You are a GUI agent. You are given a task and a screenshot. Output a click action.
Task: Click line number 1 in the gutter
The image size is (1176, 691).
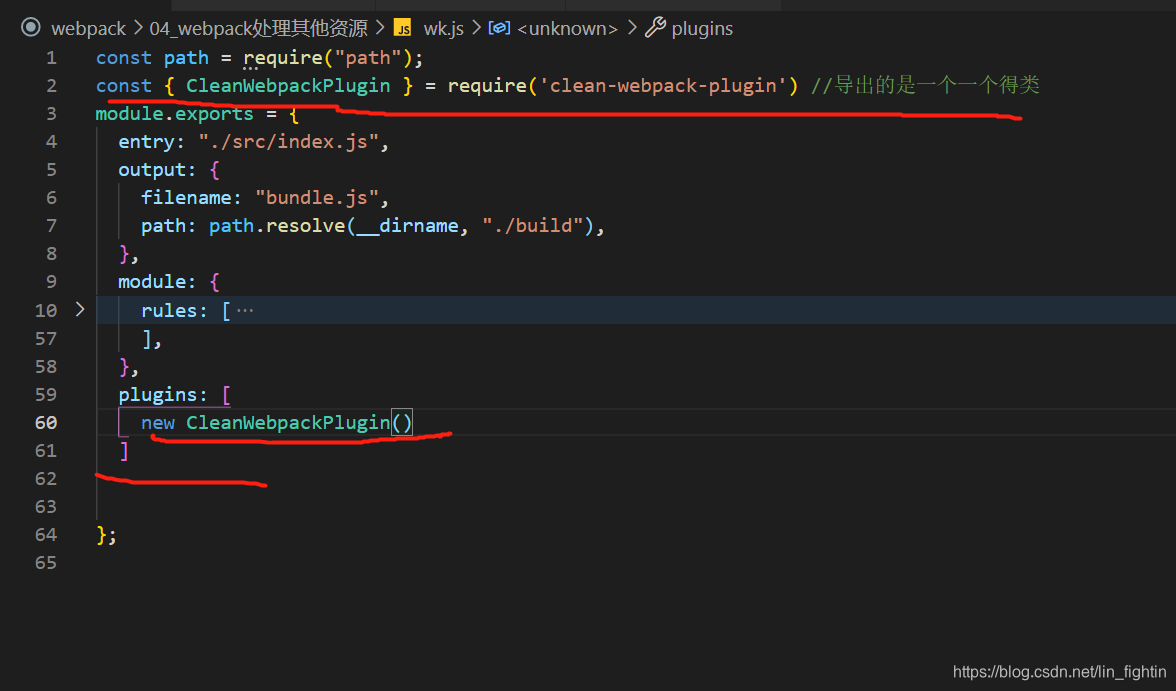coord(51,58)
